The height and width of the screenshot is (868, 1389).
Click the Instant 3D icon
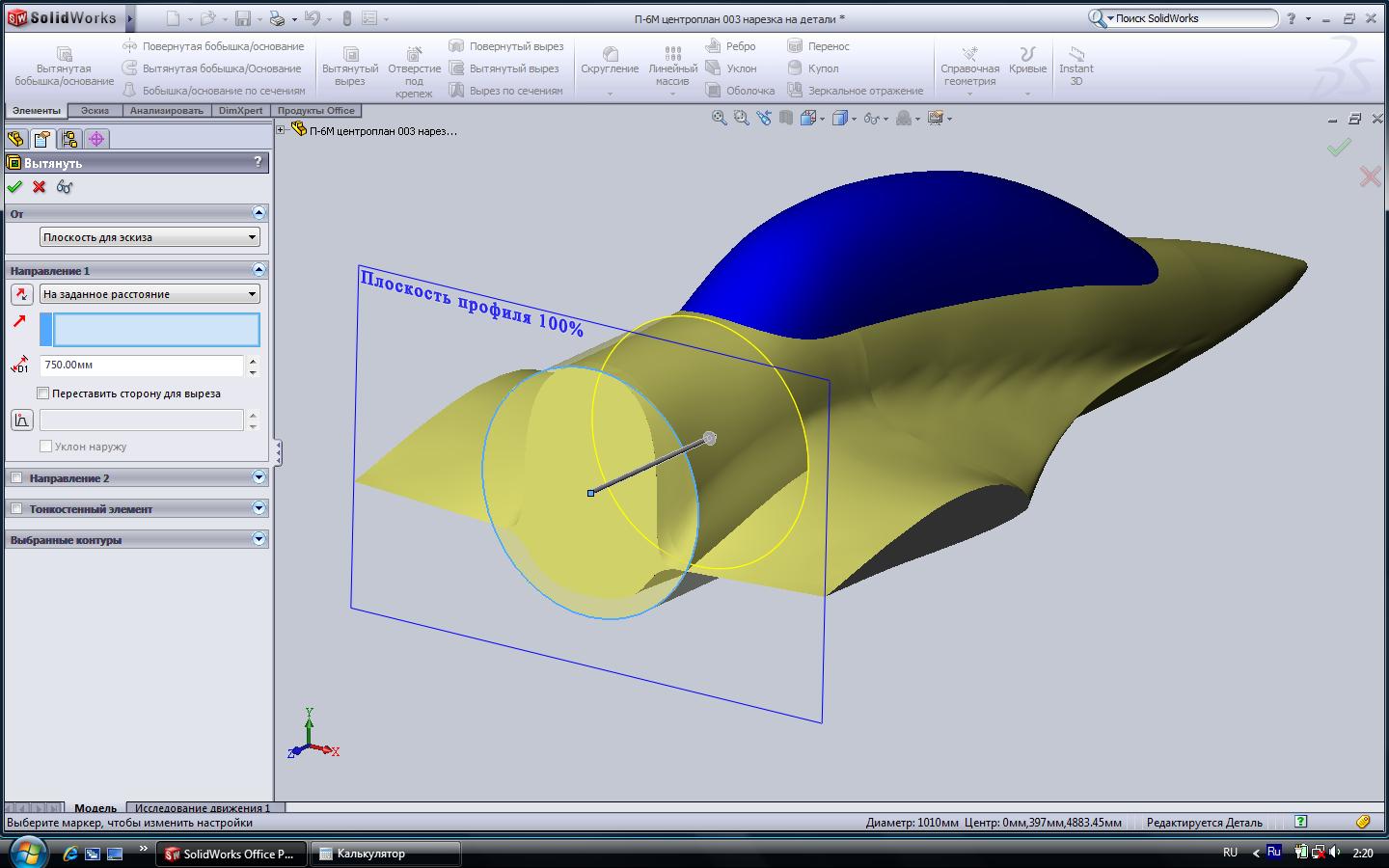1076,54
